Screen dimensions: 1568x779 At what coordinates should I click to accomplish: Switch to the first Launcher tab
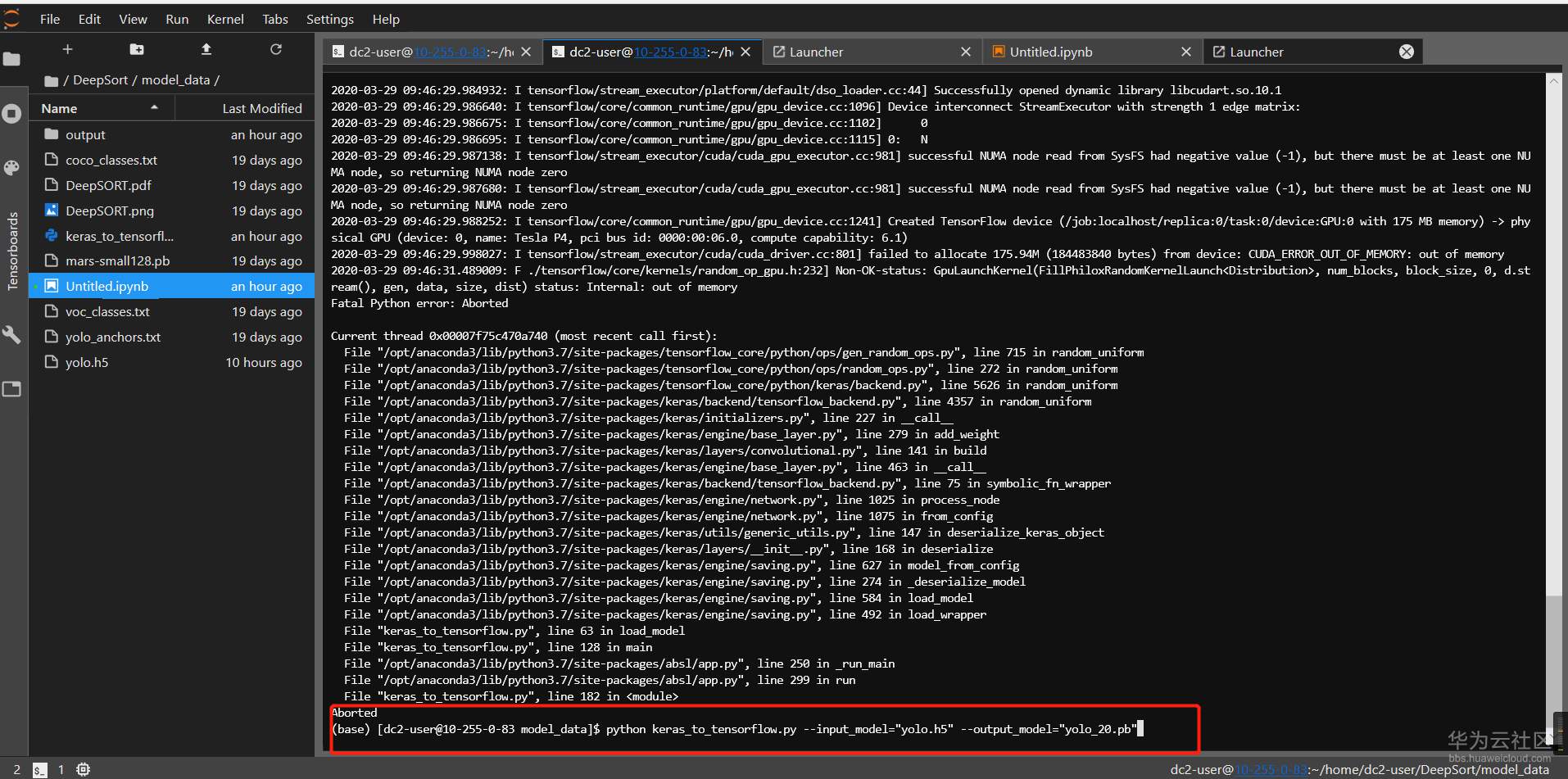point(872,52)
